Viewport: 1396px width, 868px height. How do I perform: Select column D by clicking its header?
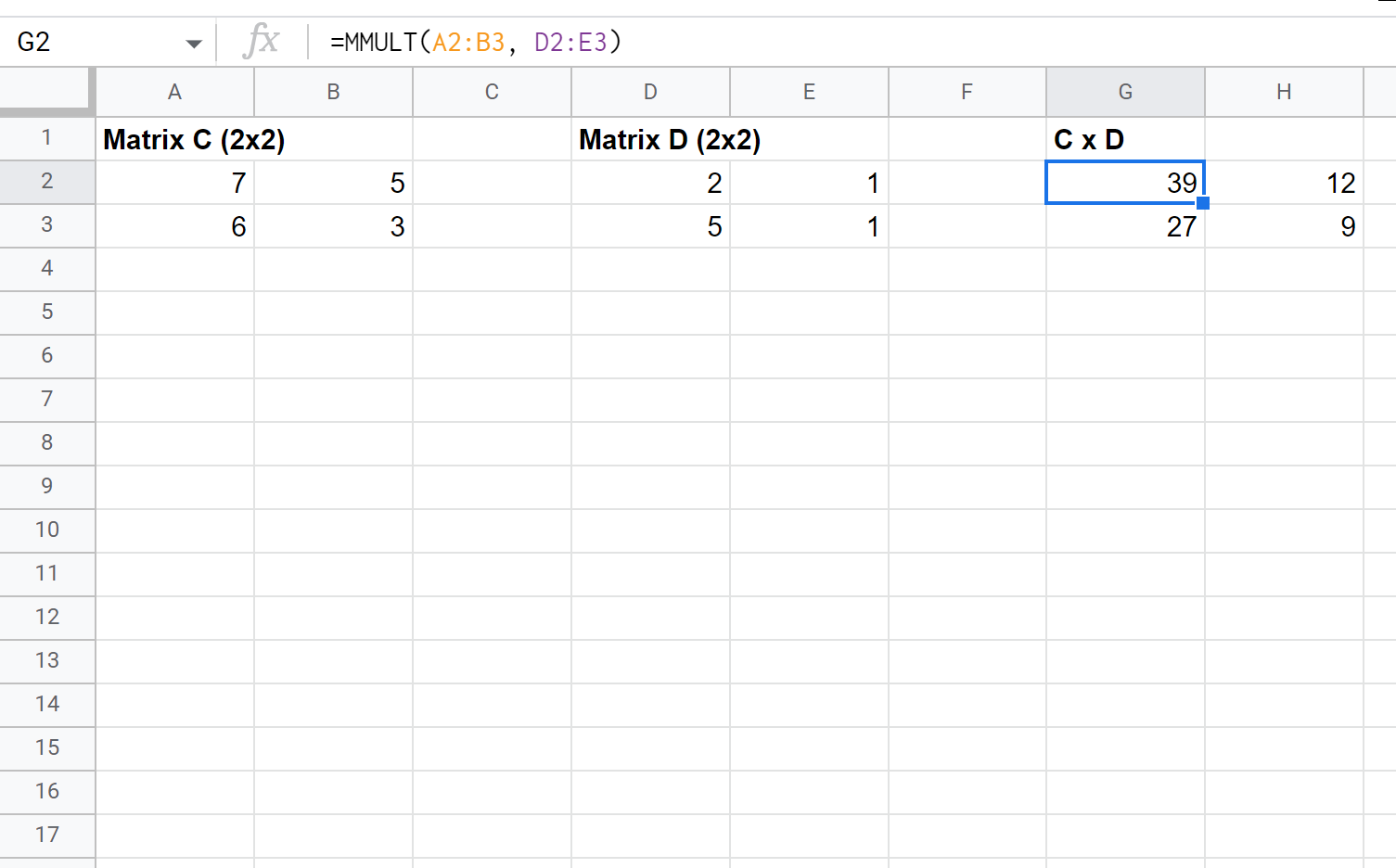pos(650,92)
